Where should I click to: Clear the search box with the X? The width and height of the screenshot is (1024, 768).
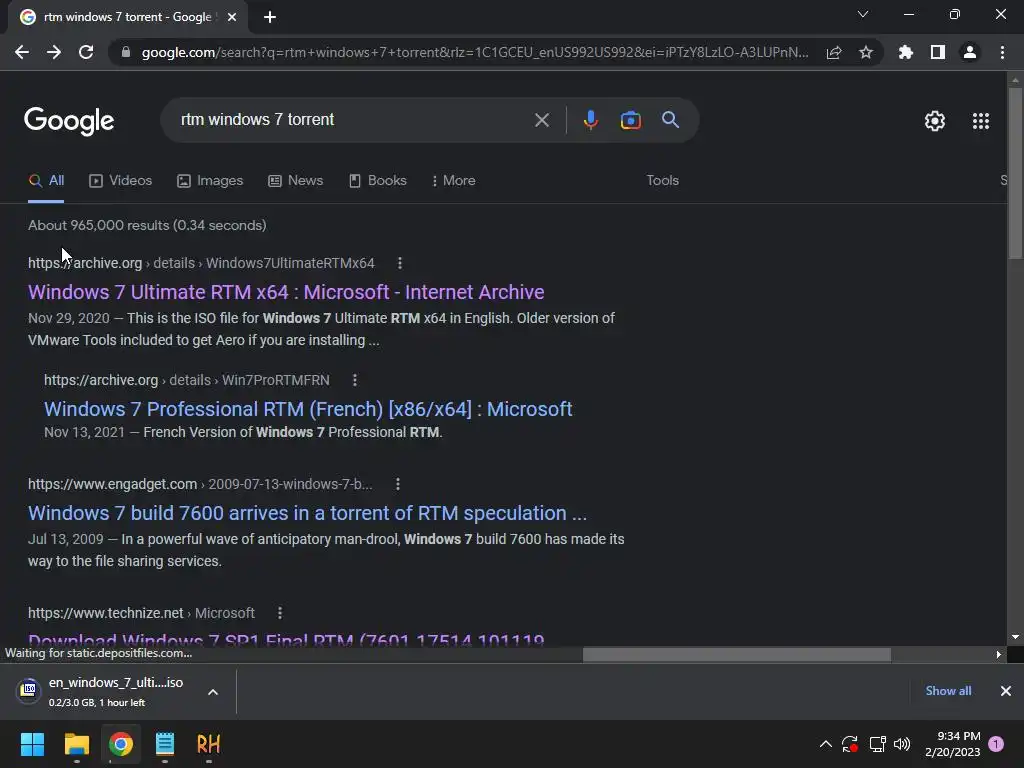(x=541, y=120)
